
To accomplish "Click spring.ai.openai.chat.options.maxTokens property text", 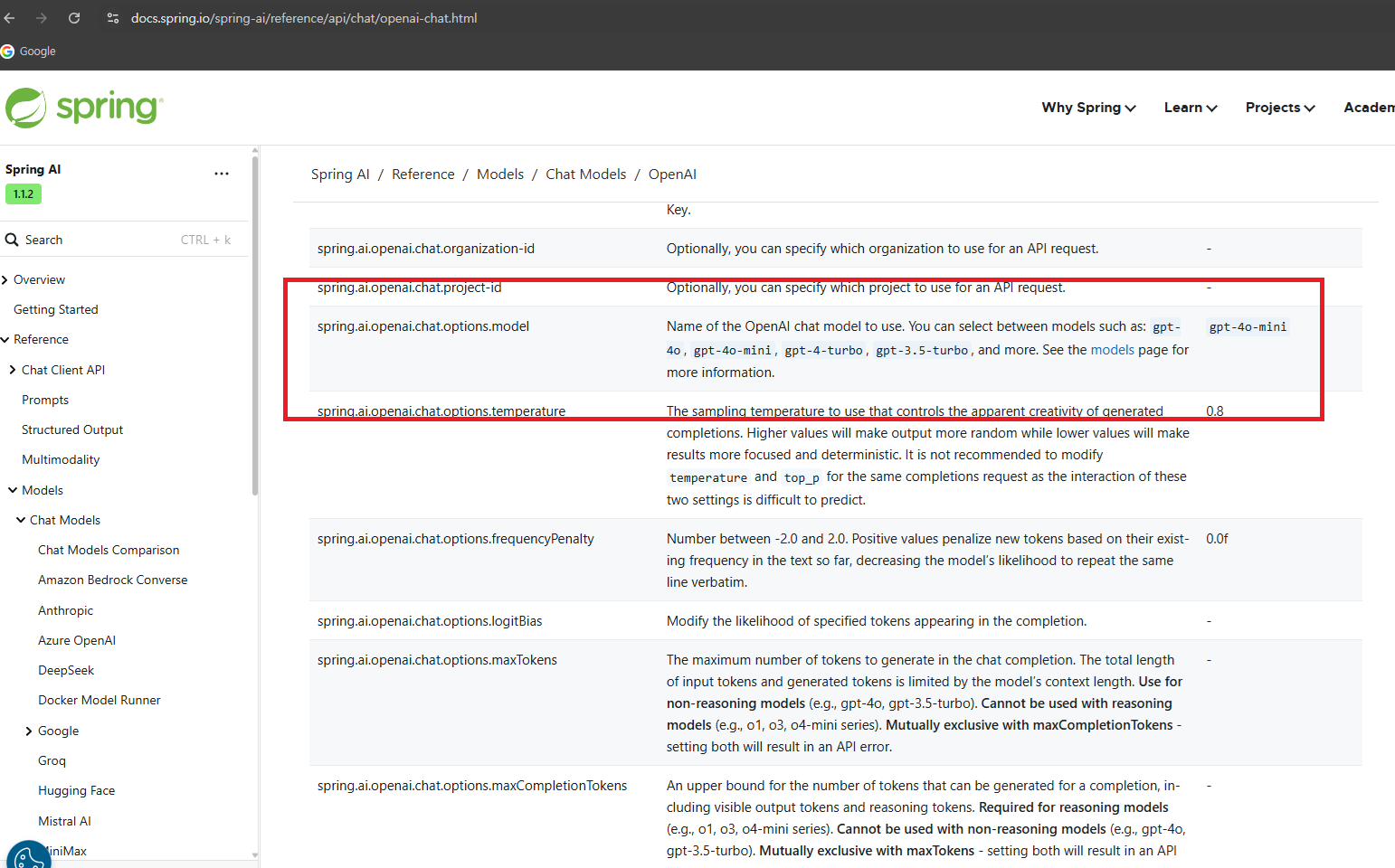I will 437,660.
